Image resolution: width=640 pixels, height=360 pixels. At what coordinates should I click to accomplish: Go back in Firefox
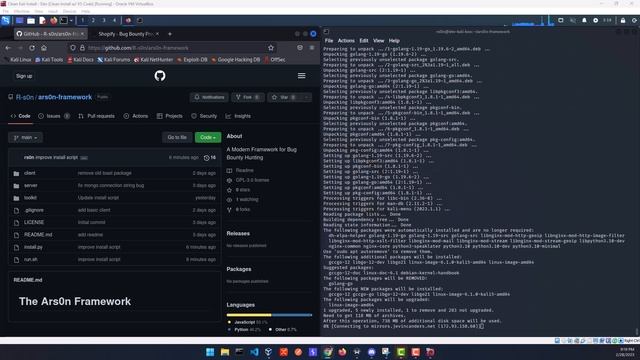pos(8,48)
